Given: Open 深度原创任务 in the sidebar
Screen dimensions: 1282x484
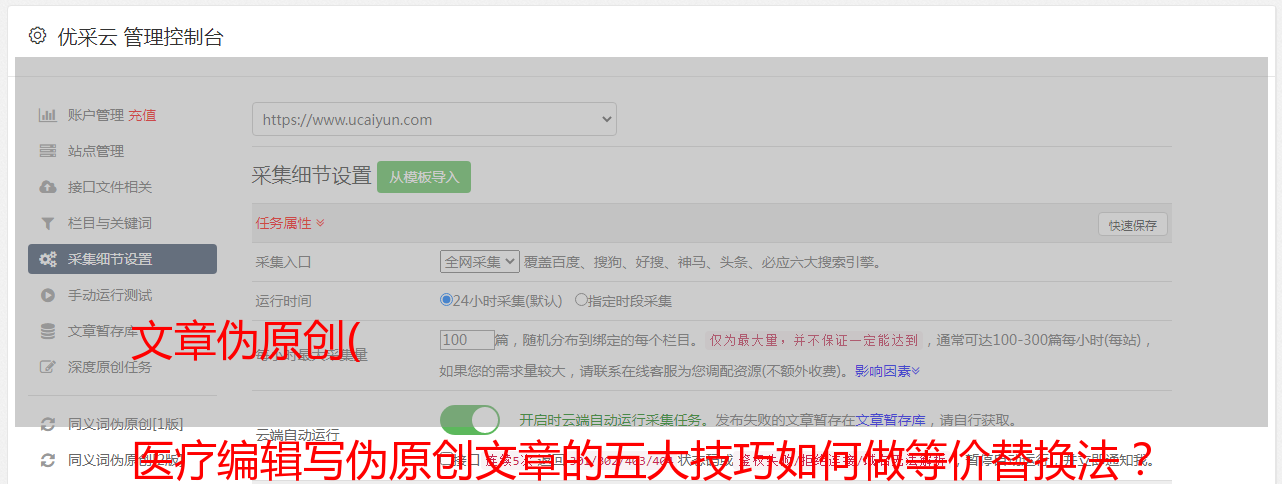Looking at the screenshot, I should click(x=110, y=367).
